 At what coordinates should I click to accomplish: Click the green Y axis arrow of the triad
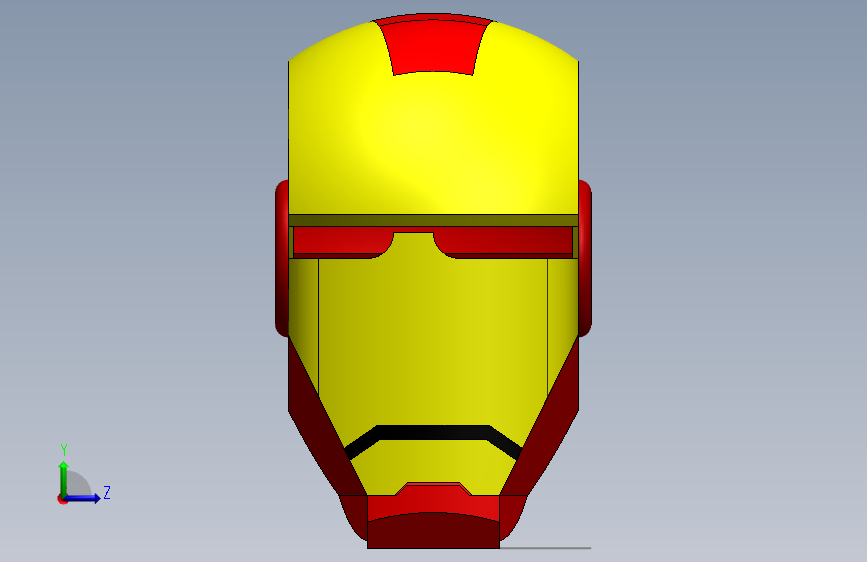pos(64,479)
